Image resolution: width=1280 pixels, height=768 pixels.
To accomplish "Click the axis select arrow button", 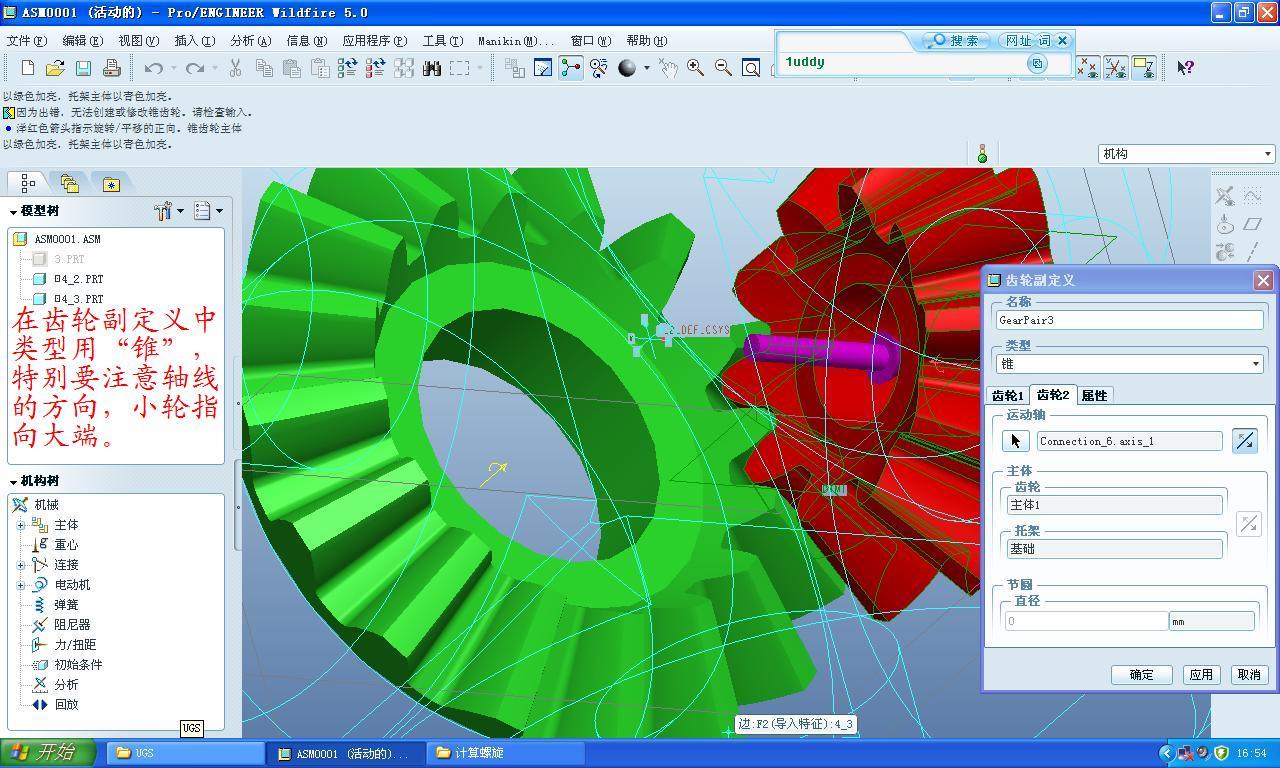I will 1016,441.
